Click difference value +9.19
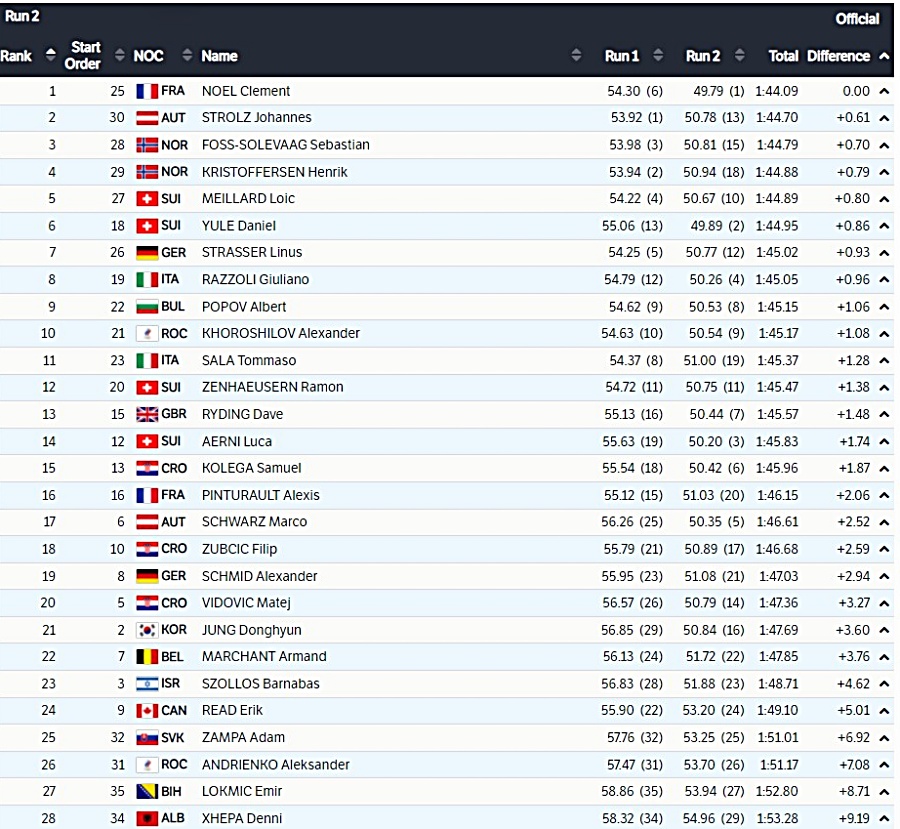The image size is (900, 829). (x=854, y=819)
